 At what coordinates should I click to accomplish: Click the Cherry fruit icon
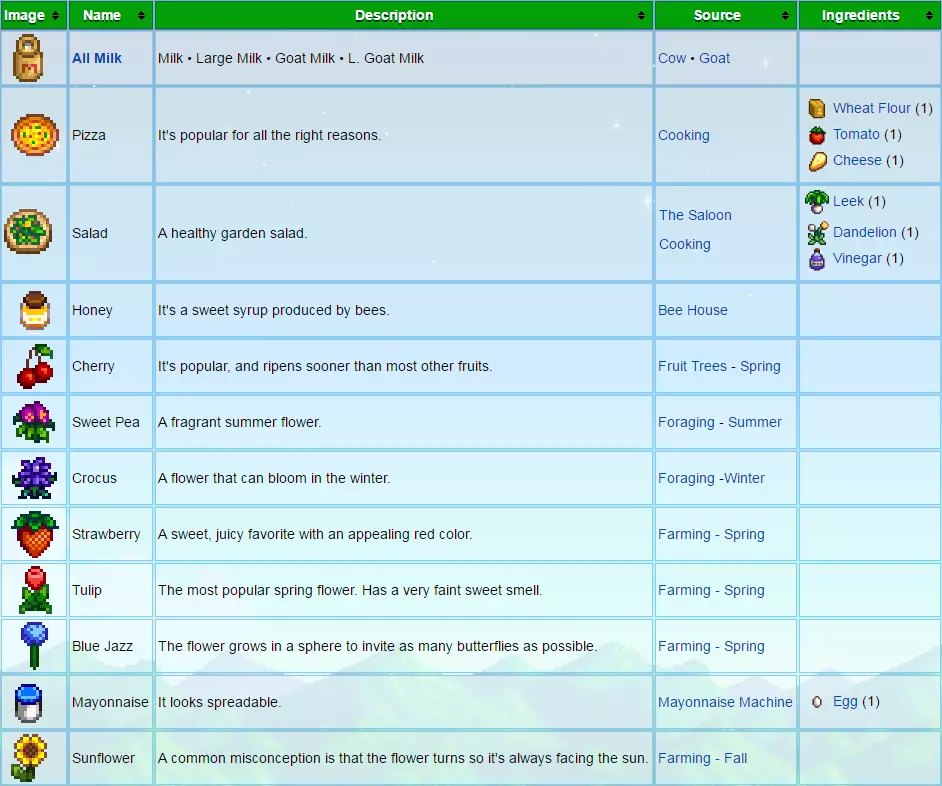click(35, 366)
